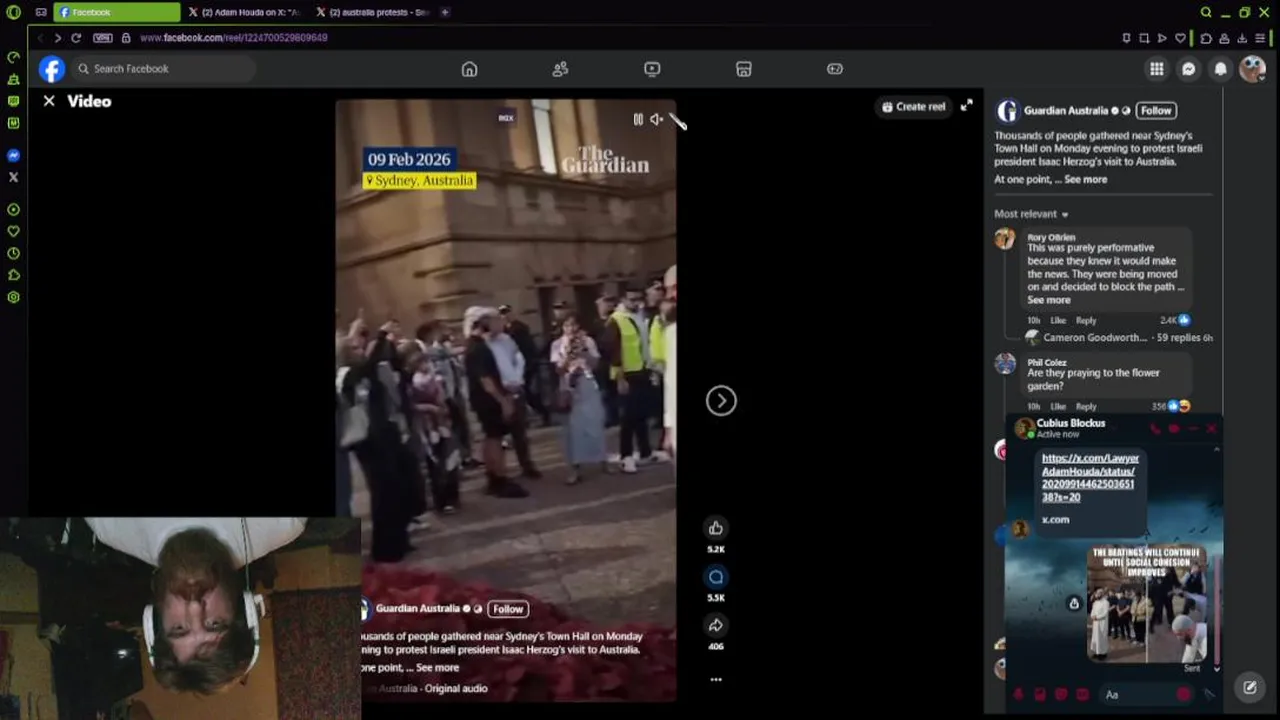Image resolution: width=1280 pixels, height=720 pixels.
Task: Open the Opera GX menu logo
Action: pyautogui.click(x=13, y=12)
